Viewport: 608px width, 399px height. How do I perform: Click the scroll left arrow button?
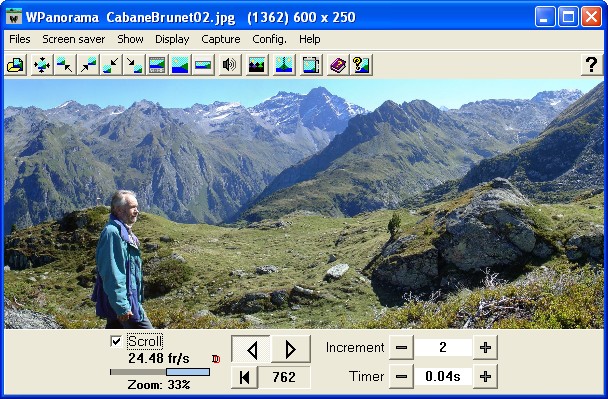251,349
